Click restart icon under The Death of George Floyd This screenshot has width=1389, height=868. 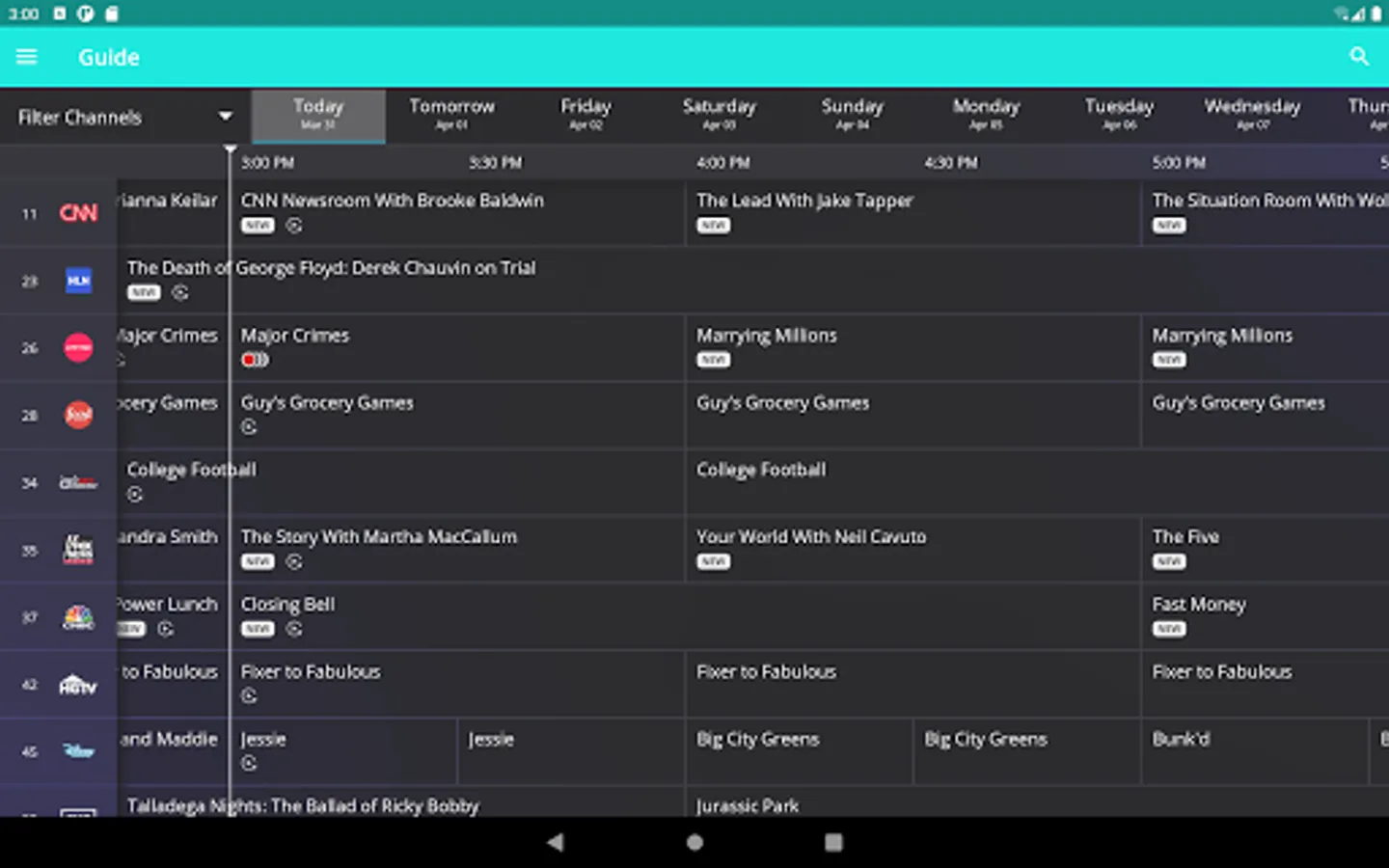click(180, 292)
